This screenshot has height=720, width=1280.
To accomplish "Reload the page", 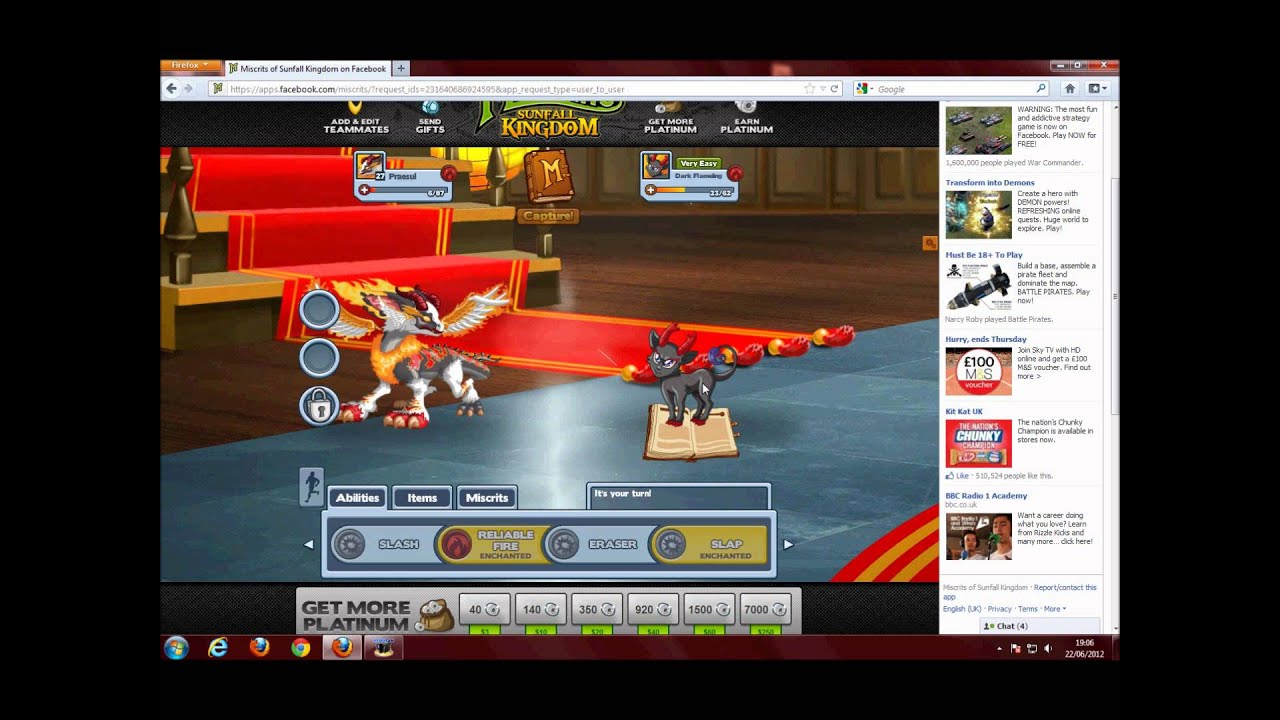I will pyautogui.click(x=834, y=89).
